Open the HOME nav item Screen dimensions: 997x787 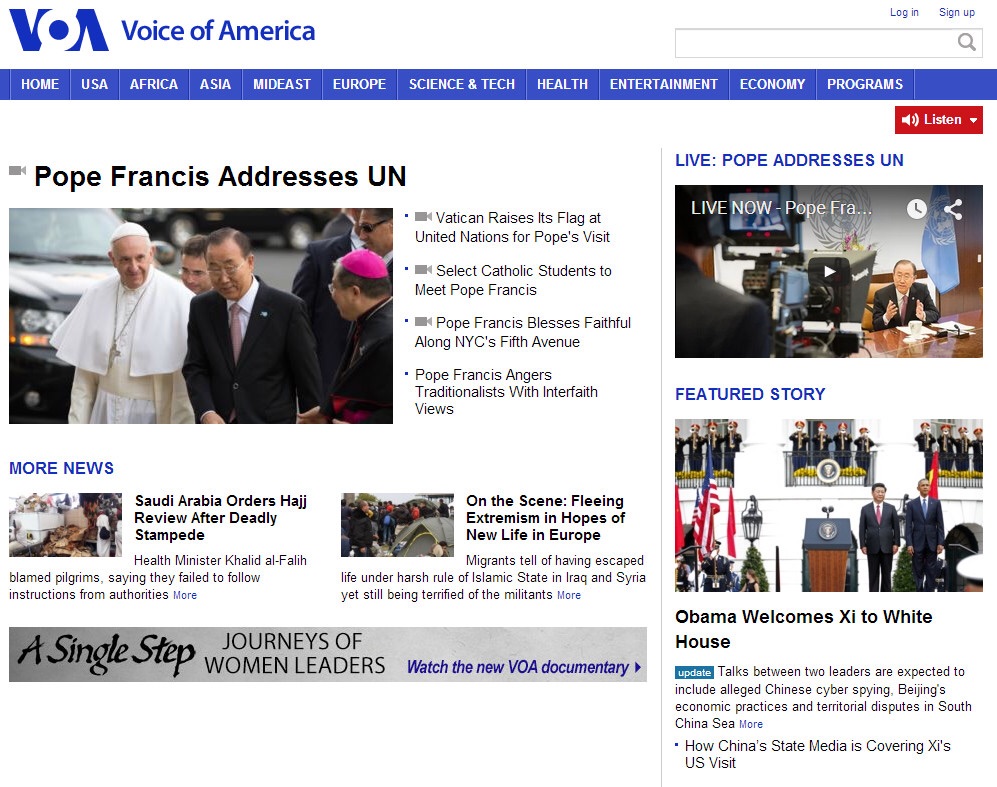click(39, 85)
